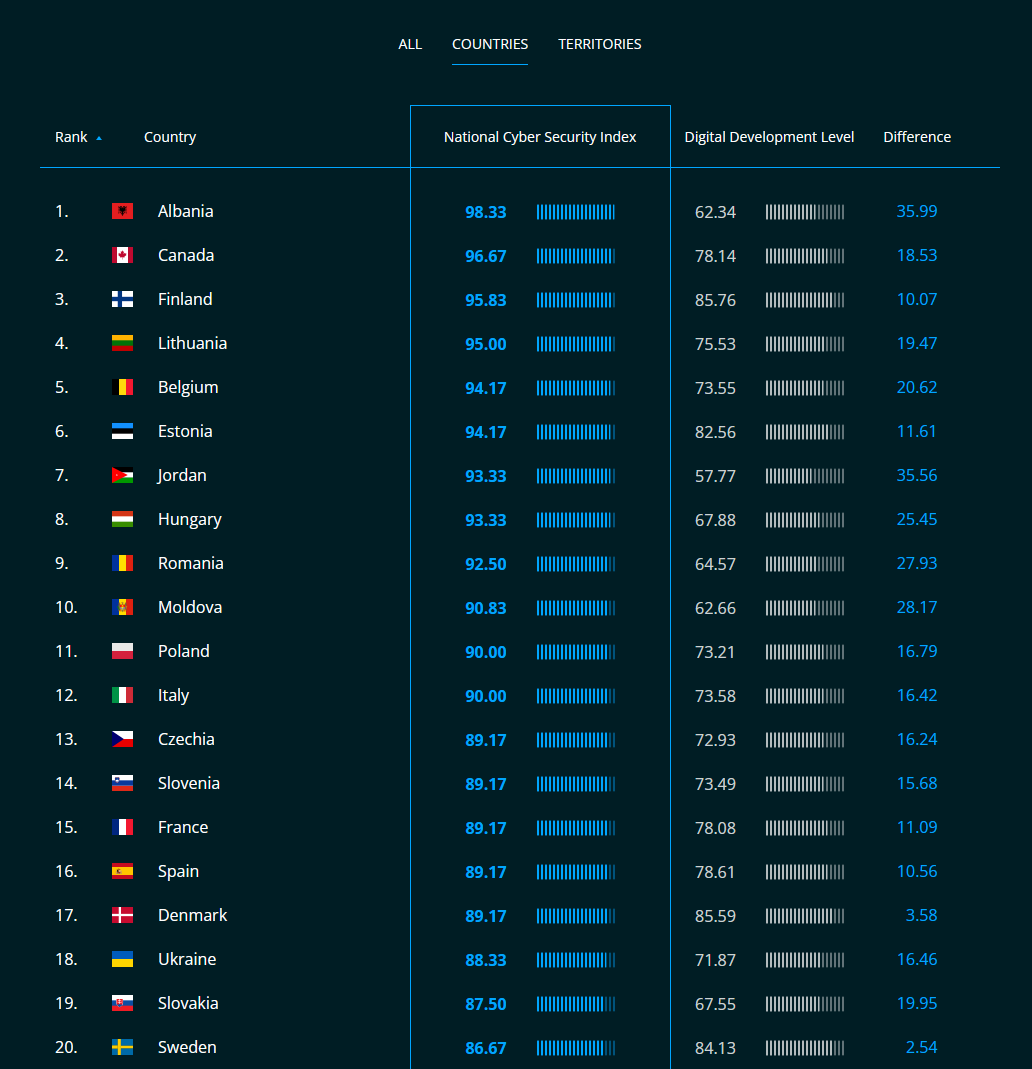Viewport: 1032px width, 1069px height.
Task: Click Albania's cyber security index bar
Action: click(x=575, y=212)
